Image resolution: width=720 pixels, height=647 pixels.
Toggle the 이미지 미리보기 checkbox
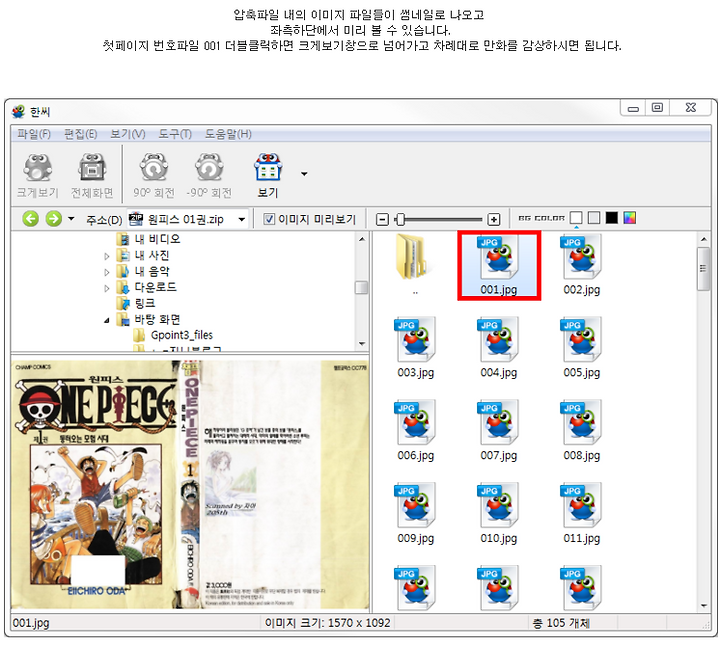(x=269, y=219)
